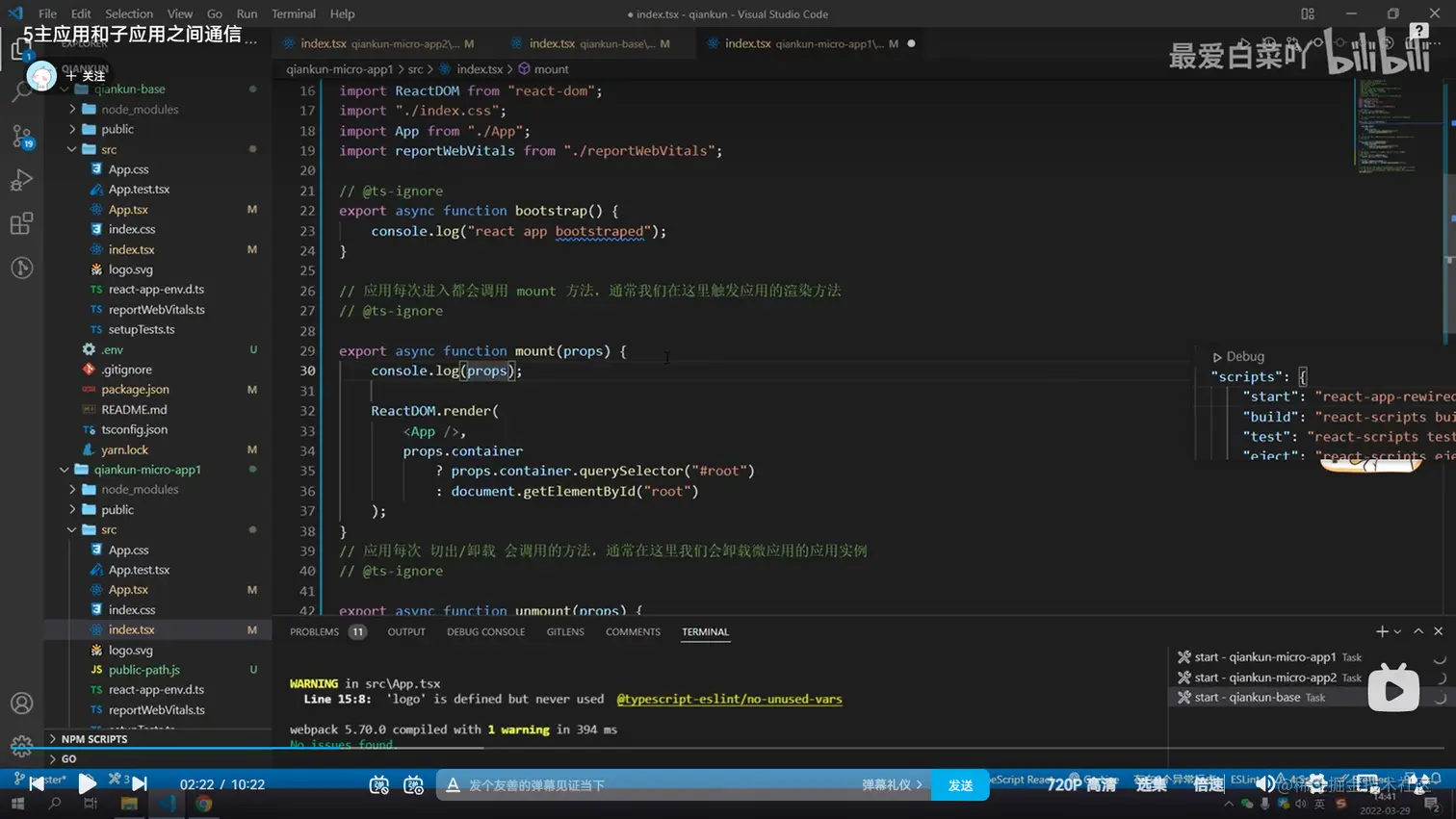Open the Search view in the activity bar
Screen dimensions: 1456x819
21,92
